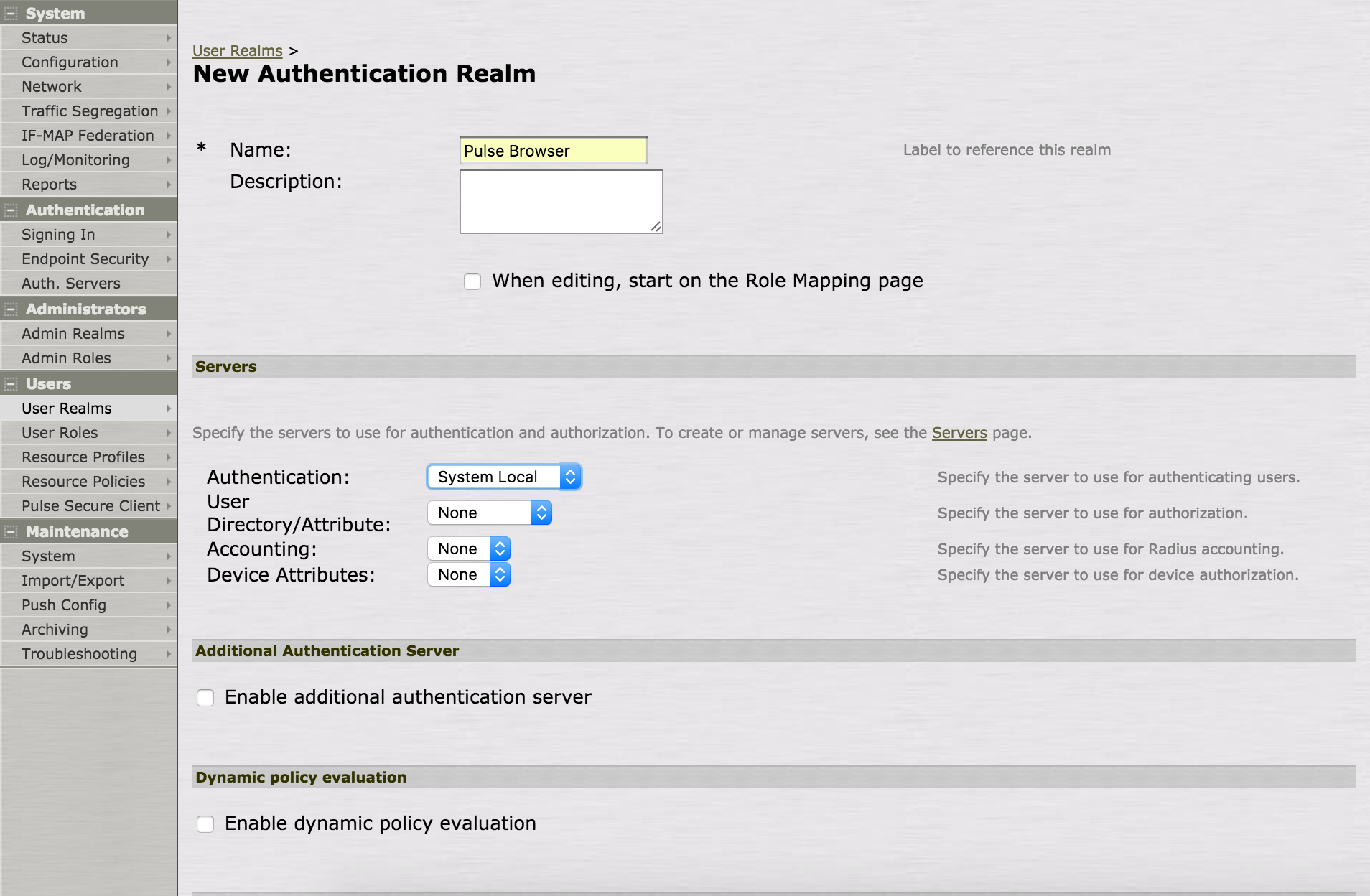1370x896 pixels.
Task: Check 'When editing, start on Role Mapping page'
Action: [472, 281]
